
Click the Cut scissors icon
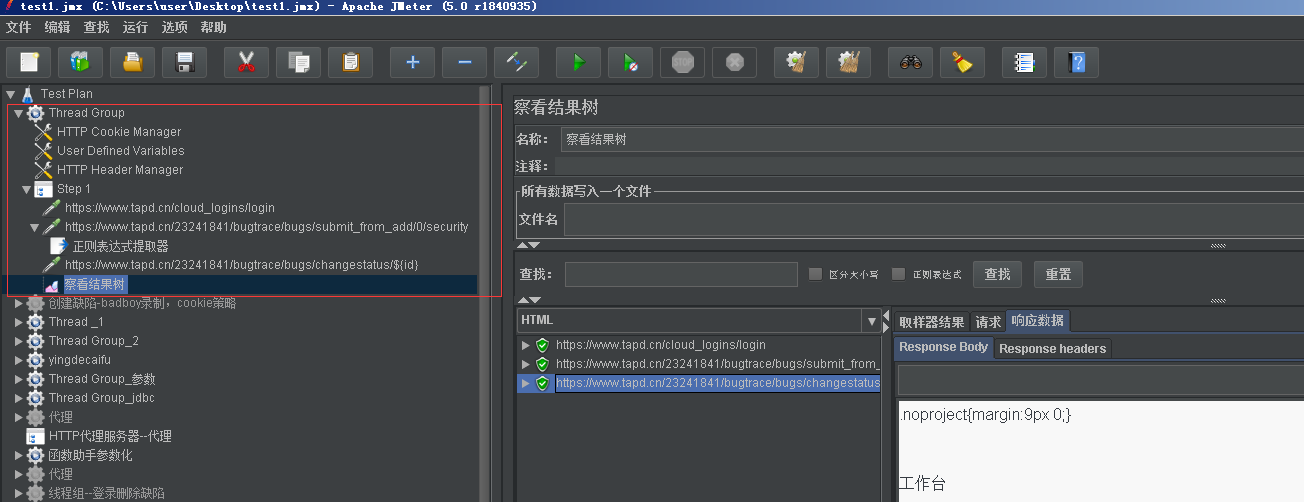(246, 62)
